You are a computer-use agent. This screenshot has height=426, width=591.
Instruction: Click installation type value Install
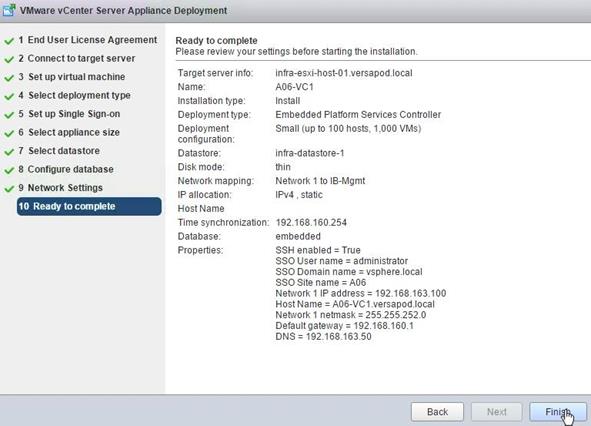[288, 101]
